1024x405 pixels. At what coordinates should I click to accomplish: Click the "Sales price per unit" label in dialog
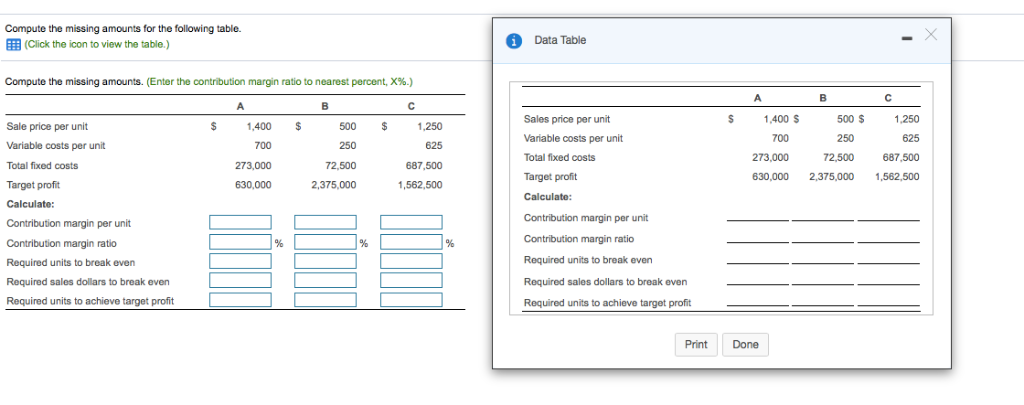[567, 119]
